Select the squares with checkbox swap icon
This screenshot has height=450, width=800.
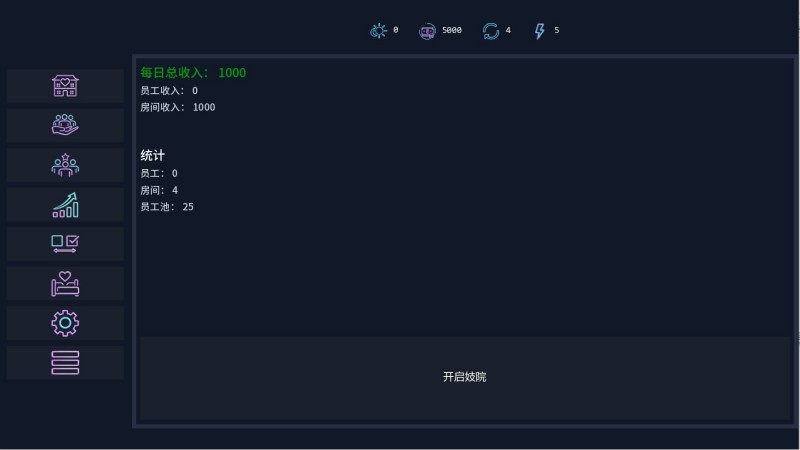pos(65,244)
